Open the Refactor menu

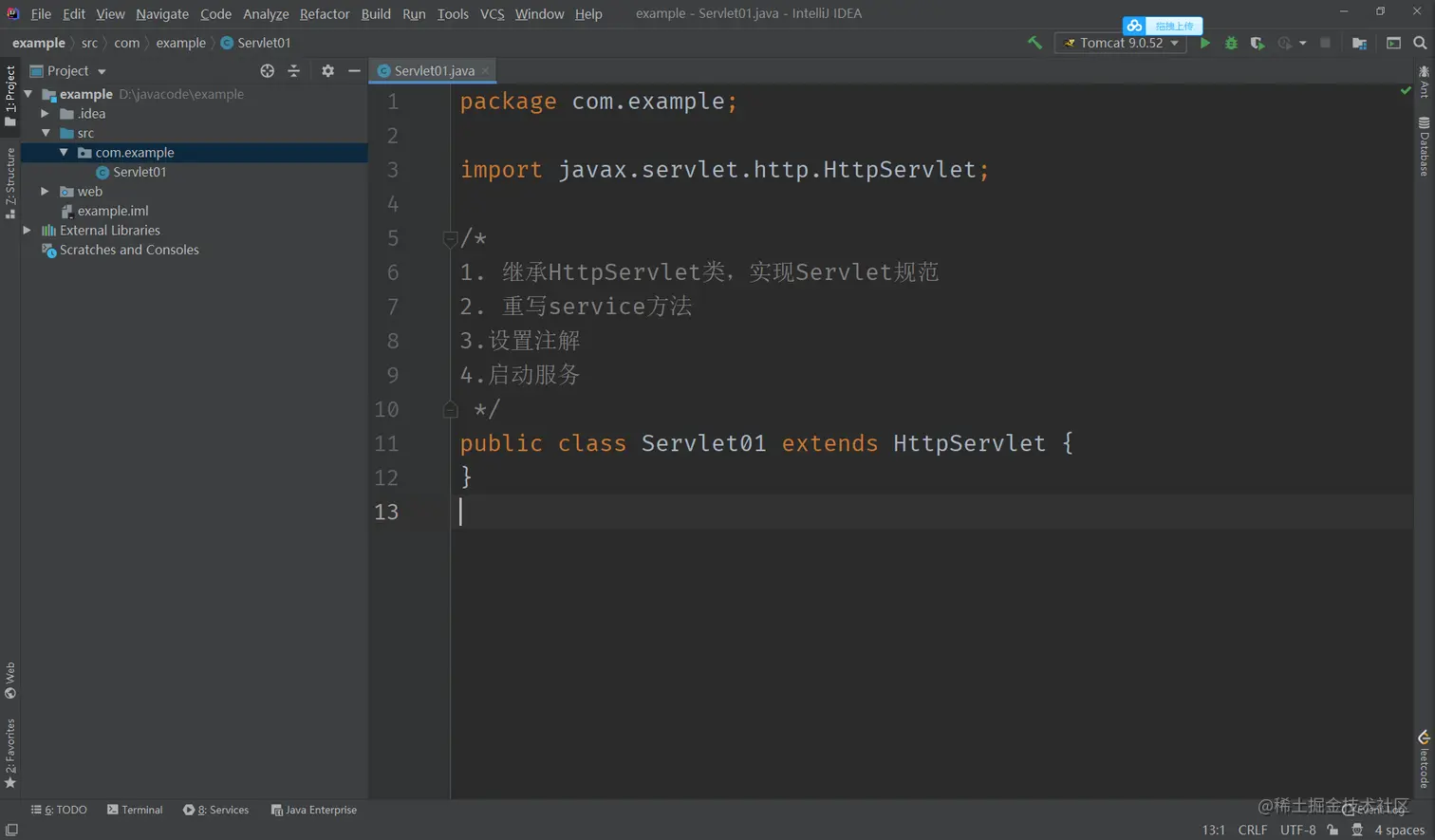click(325, 14)
